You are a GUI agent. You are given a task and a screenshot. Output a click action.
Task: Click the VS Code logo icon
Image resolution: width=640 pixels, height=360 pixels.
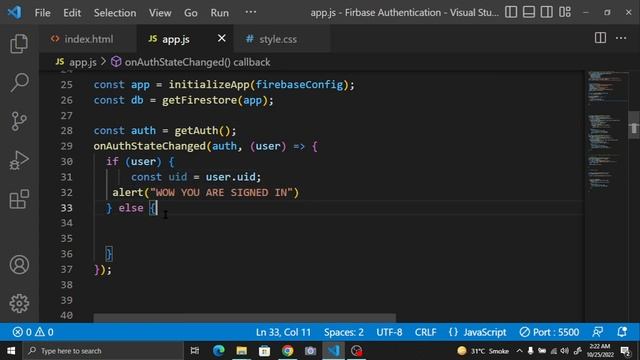(14, 12)
